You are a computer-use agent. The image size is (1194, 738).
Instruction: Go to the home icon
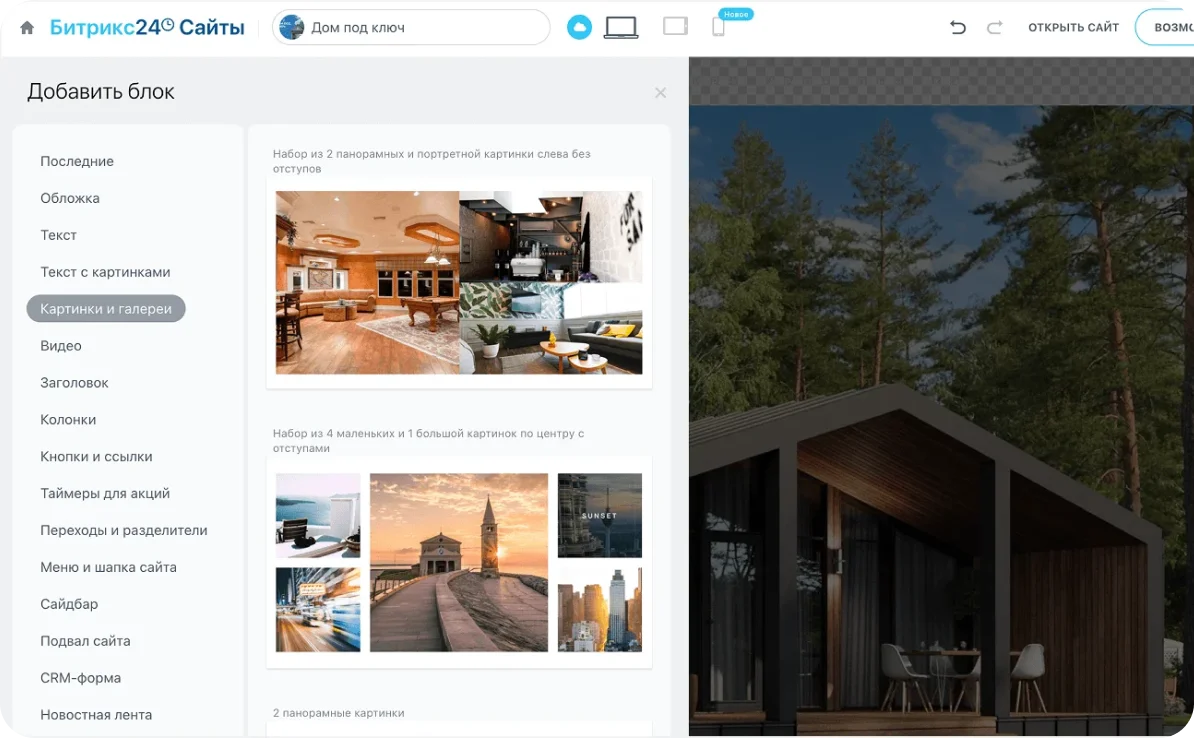coord(27,28)
